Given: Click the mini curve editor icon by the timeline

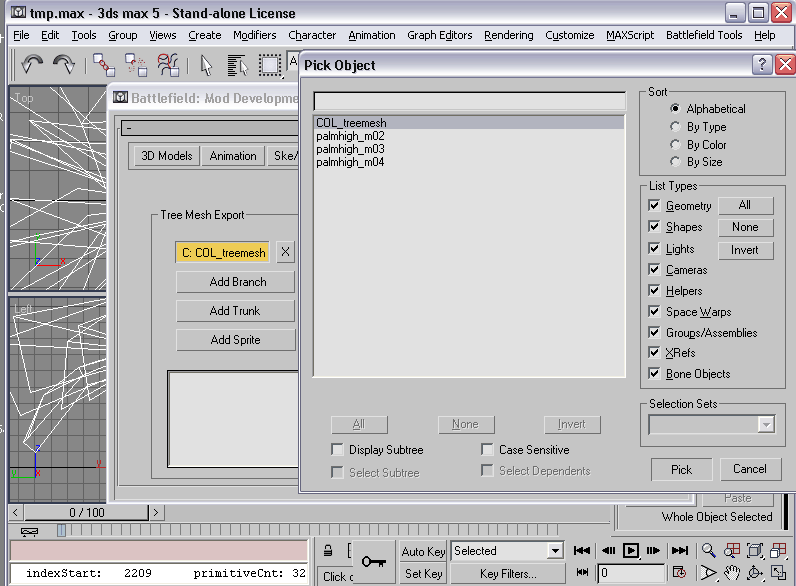Looking at the screenshot, I should pos(29,531).
